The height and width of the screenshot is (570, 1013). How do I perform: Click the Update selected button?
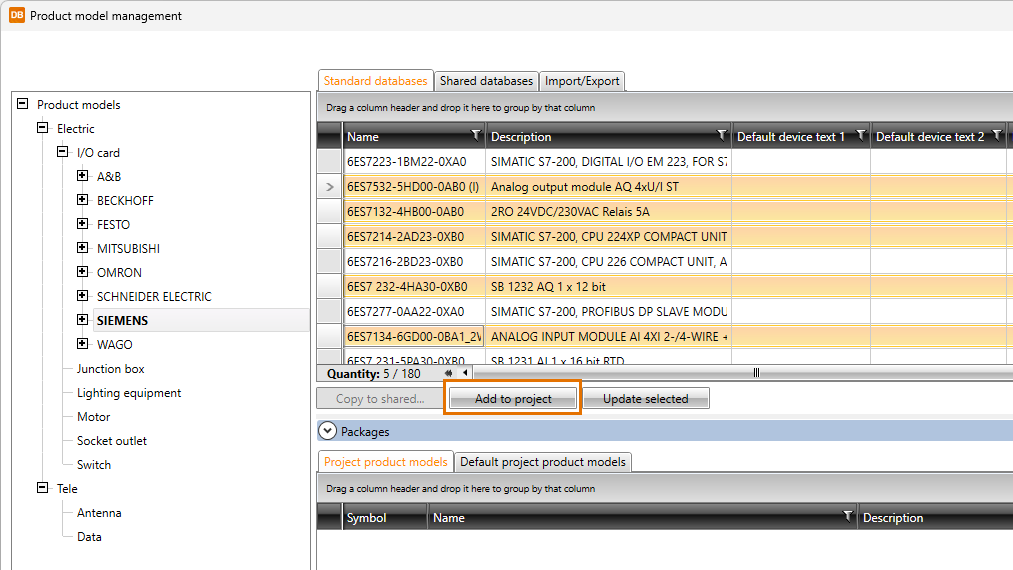point(645,398)
